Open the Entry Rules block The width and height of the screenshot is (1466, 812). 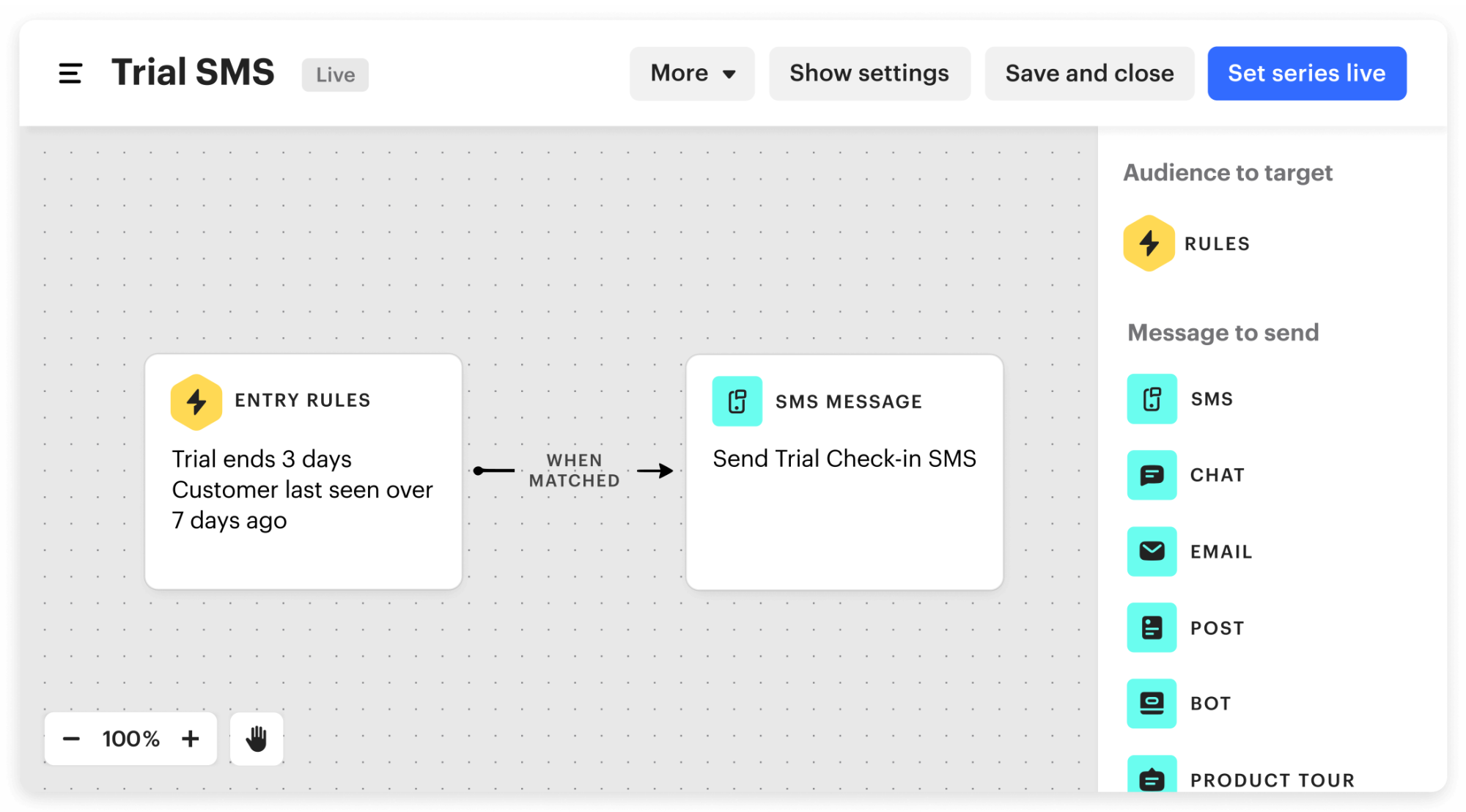[303, 472]
